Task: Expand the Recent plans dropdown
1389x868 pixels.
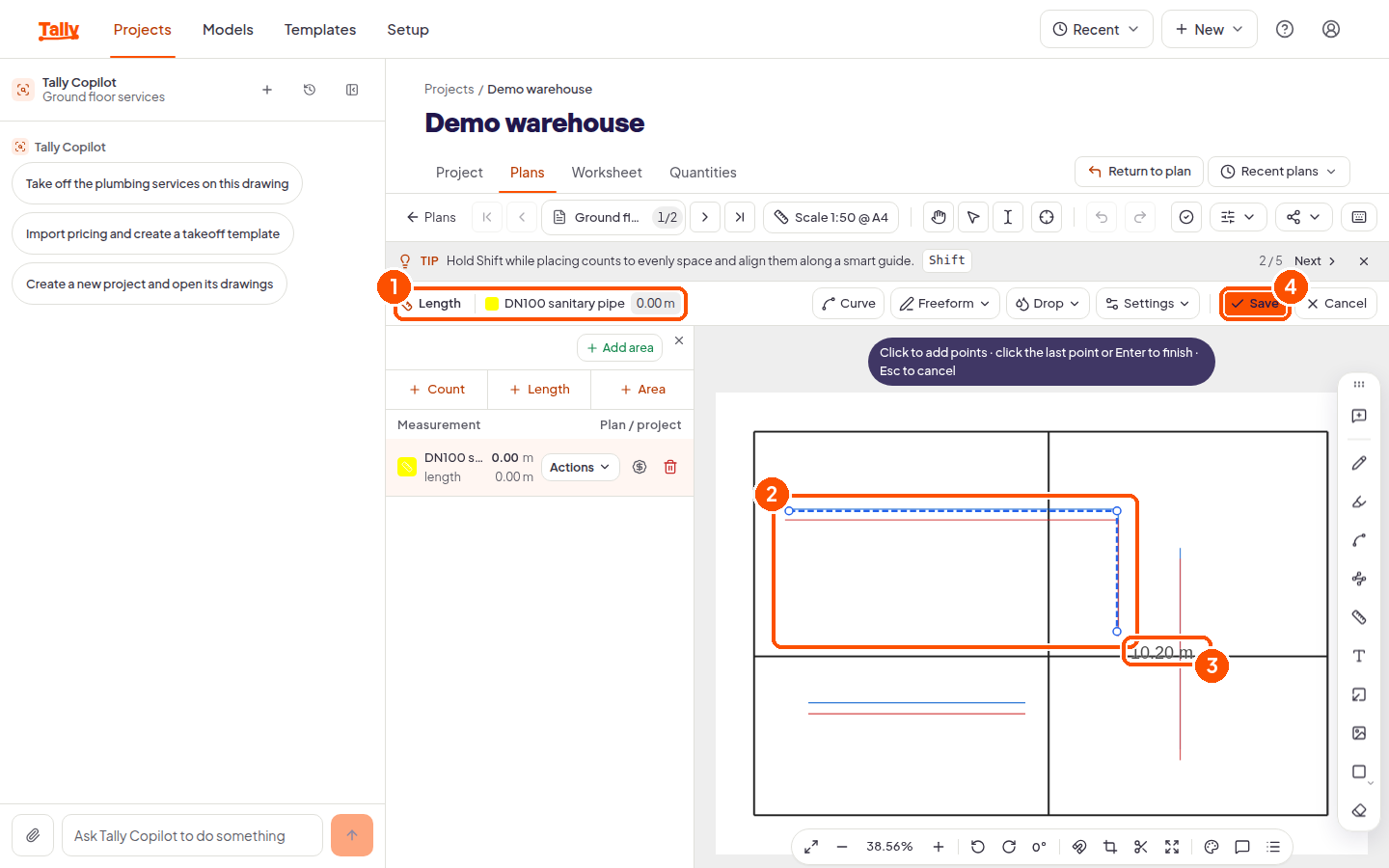Action: click(1279, 172)
